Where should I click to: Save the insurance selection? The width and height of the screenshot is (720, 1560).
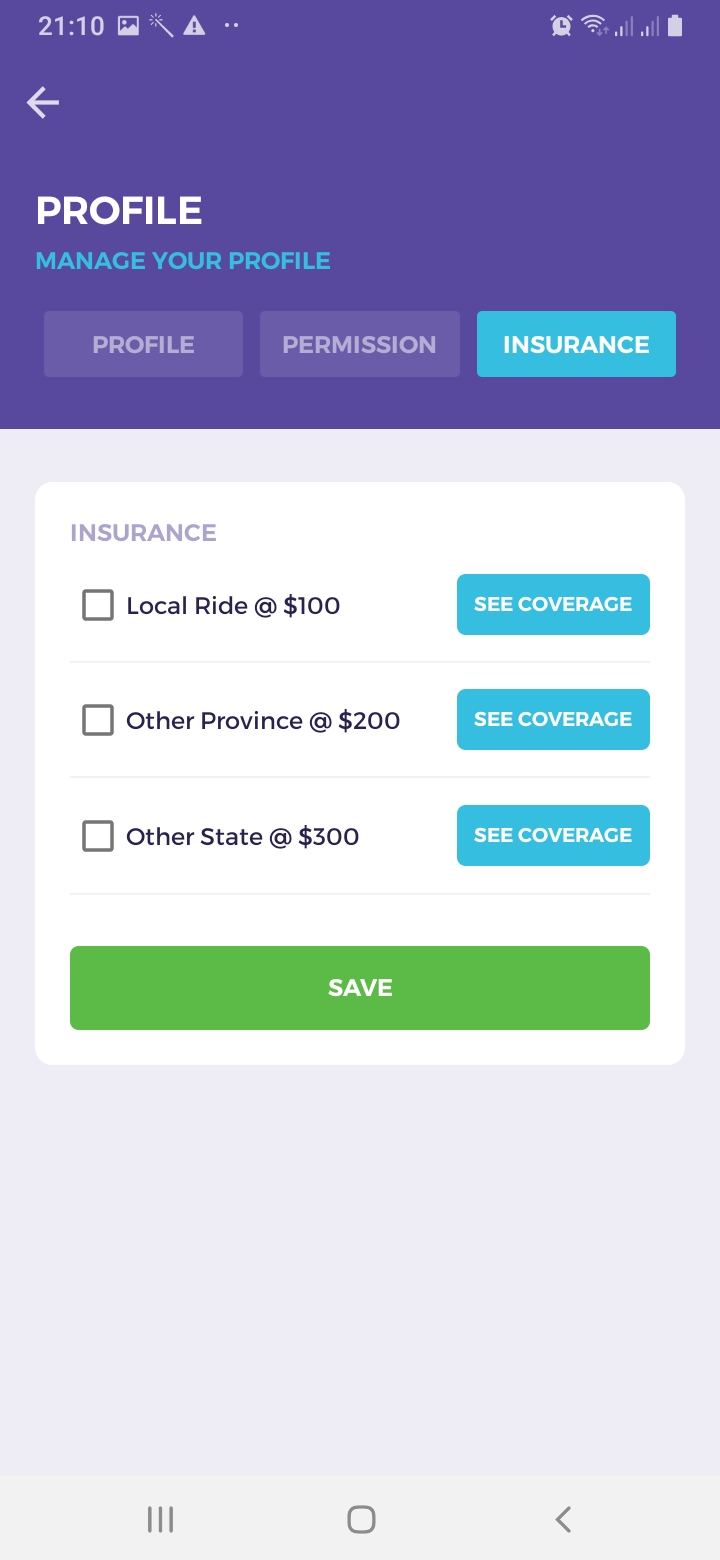pos(360,988)
